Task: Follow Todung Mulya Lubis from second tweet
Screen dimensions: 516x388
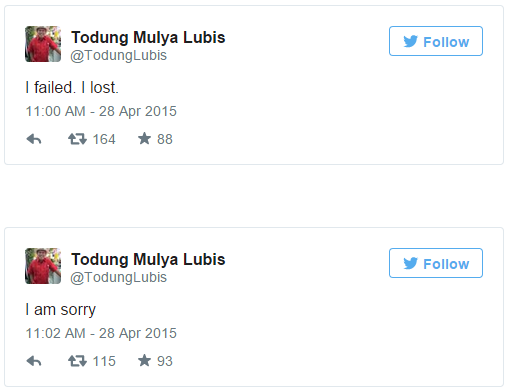Action: pos(436,263)
